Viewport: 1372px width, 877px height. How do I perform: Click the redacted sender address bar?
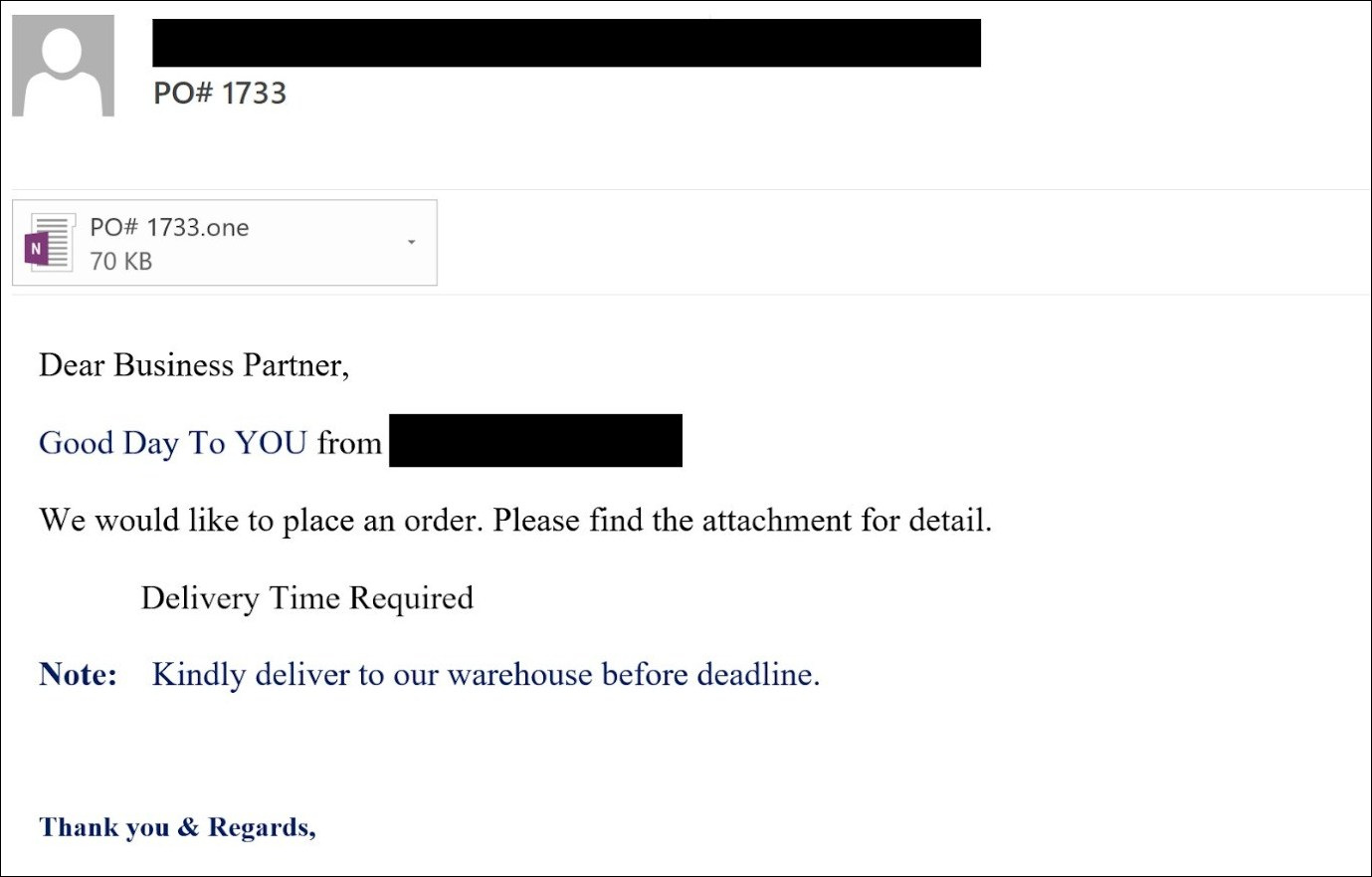click(566, 43)
